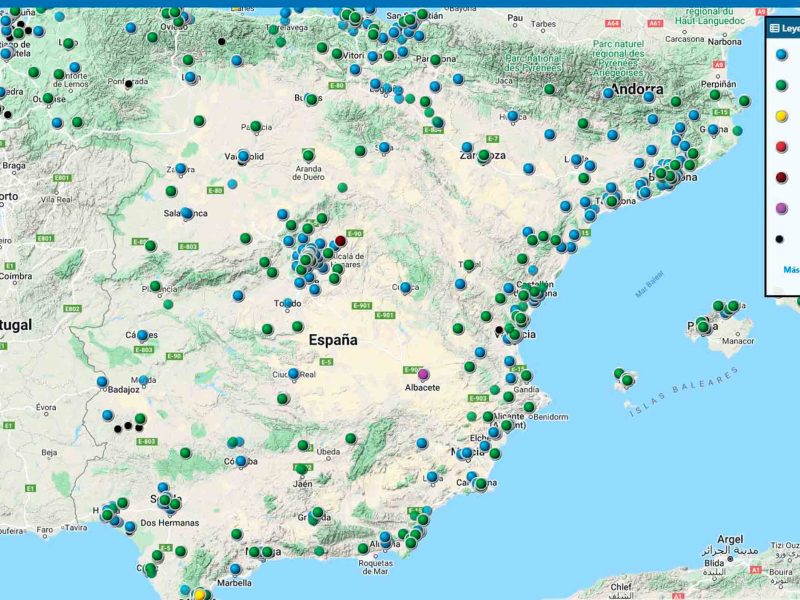The image size is (800, 600).
Task: Select the blue marker at Cuenca
Action: pos(405,286)
